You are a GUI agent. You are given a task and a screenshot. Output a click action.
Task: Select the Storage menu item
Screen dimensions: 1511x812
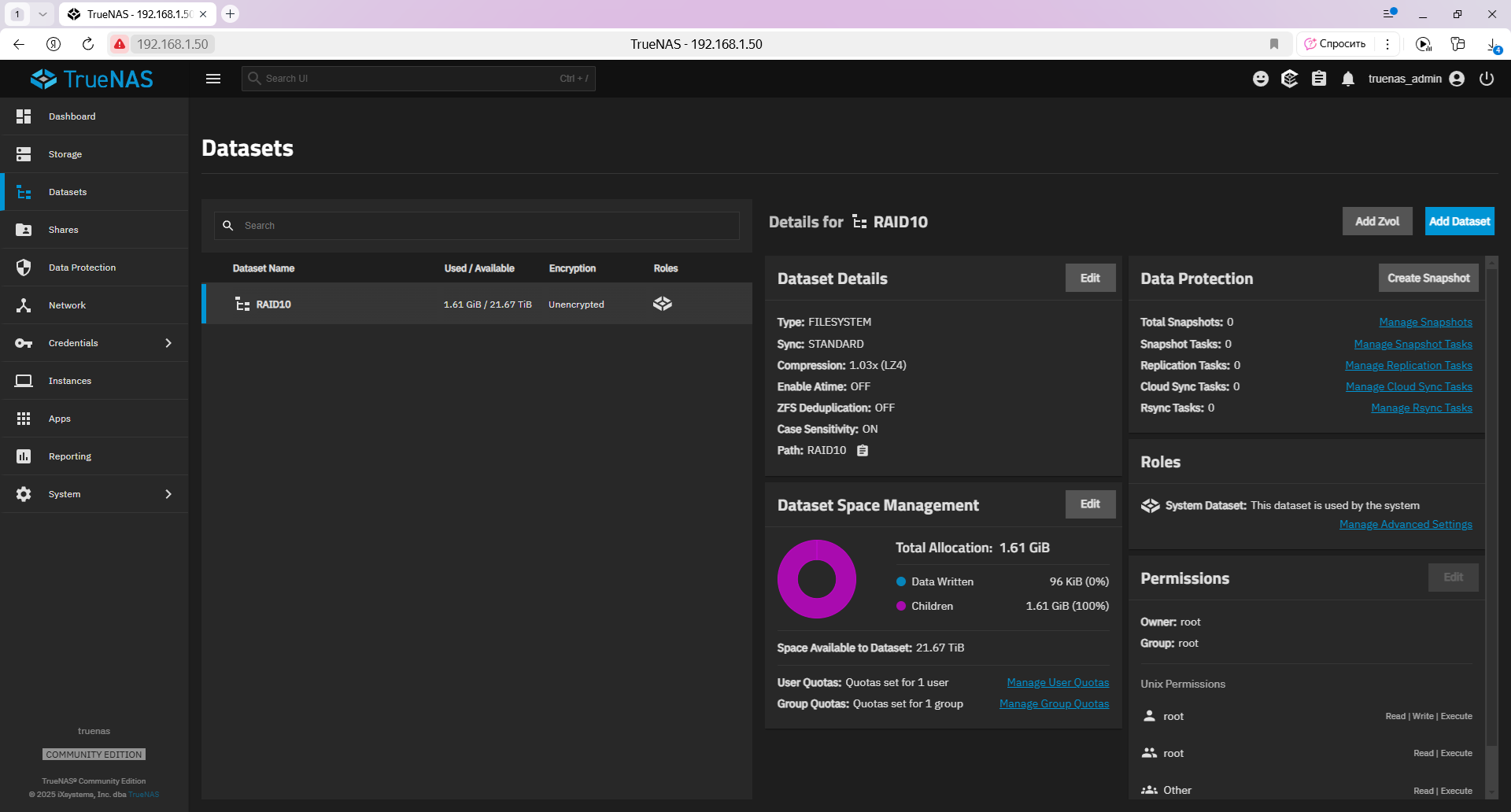[94, 154]
